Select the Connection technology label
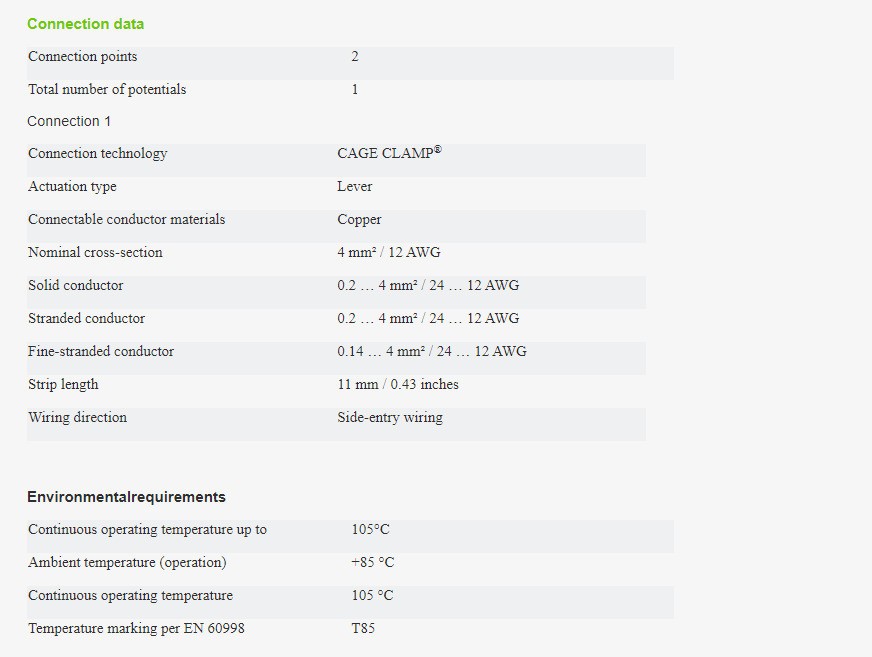 [98, 154]
